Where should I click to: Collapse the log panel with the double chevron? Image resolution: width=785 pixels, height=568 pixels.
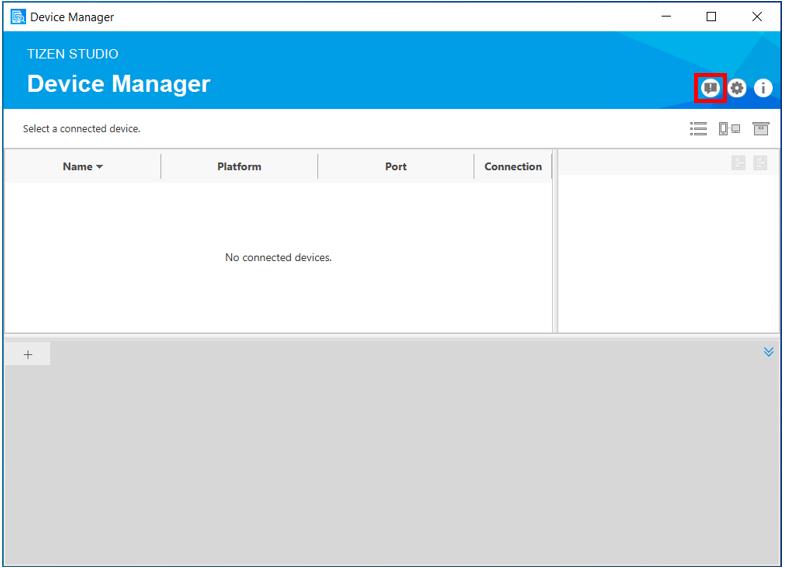pos(768,352)
